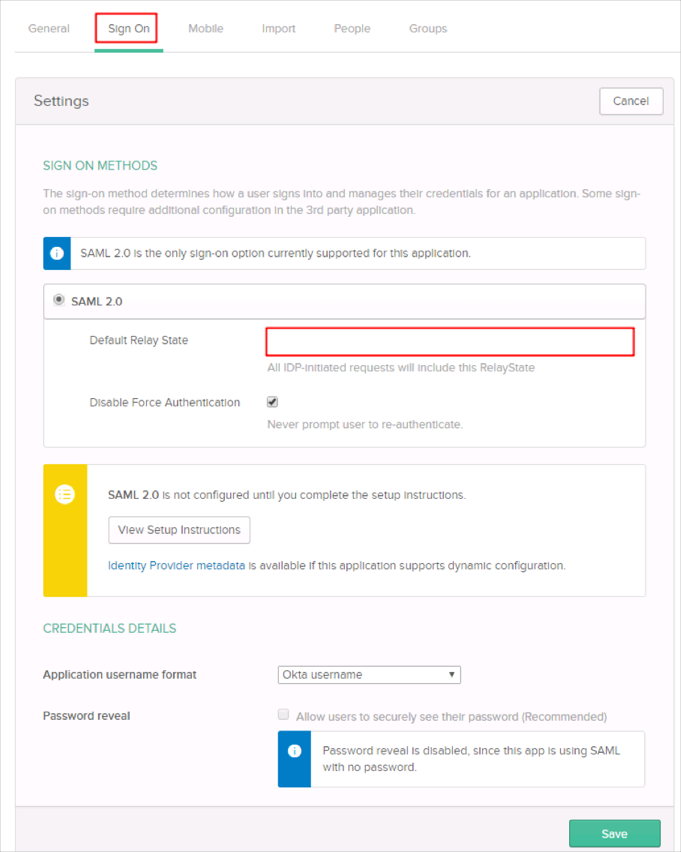Image resolution: width=681 pixels, height=852 pixels.
Task: Click the Settings panel heading
Action: coord(61,101)
